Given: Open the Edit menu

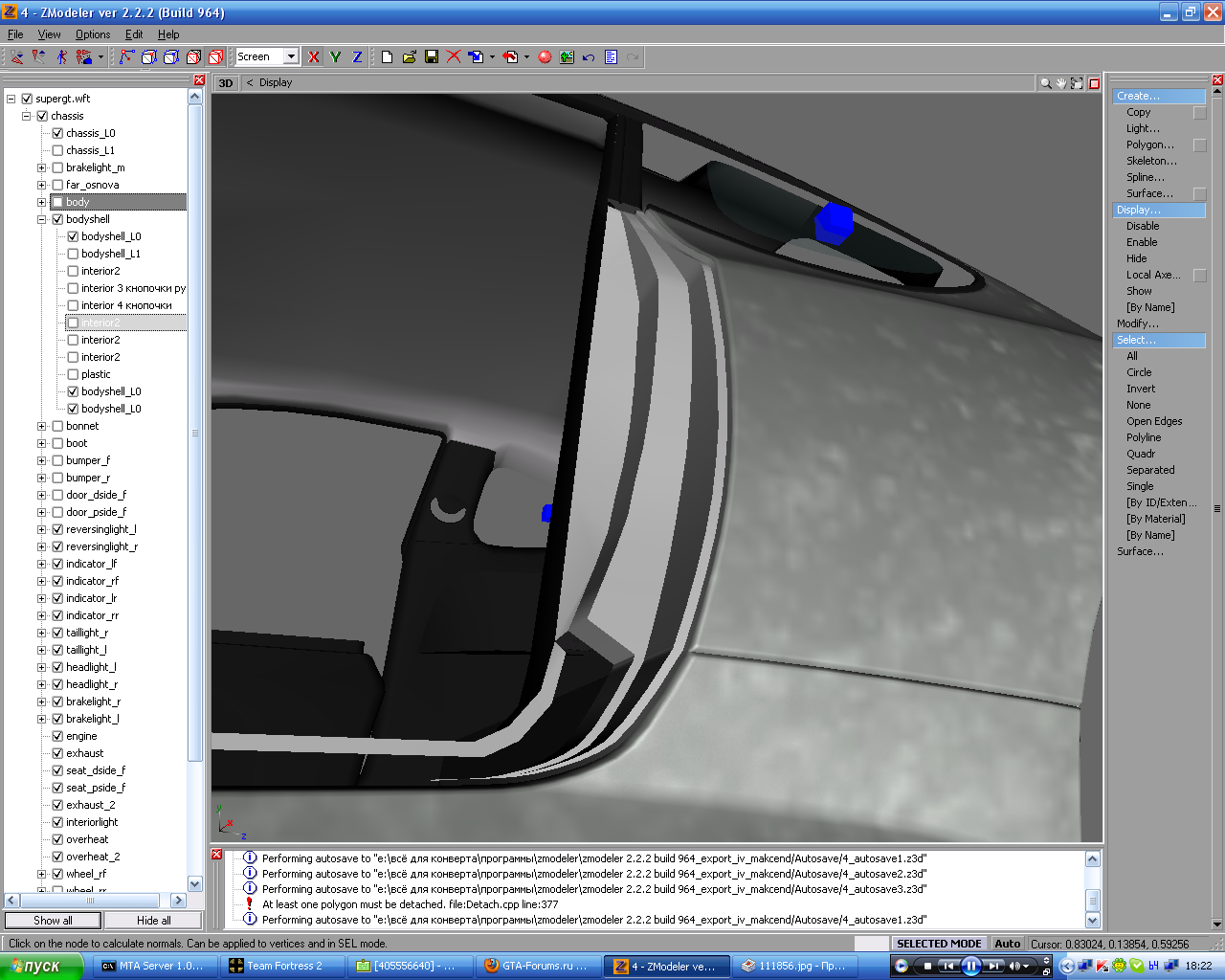Looking at the screenshot, I should pos(134,34).
